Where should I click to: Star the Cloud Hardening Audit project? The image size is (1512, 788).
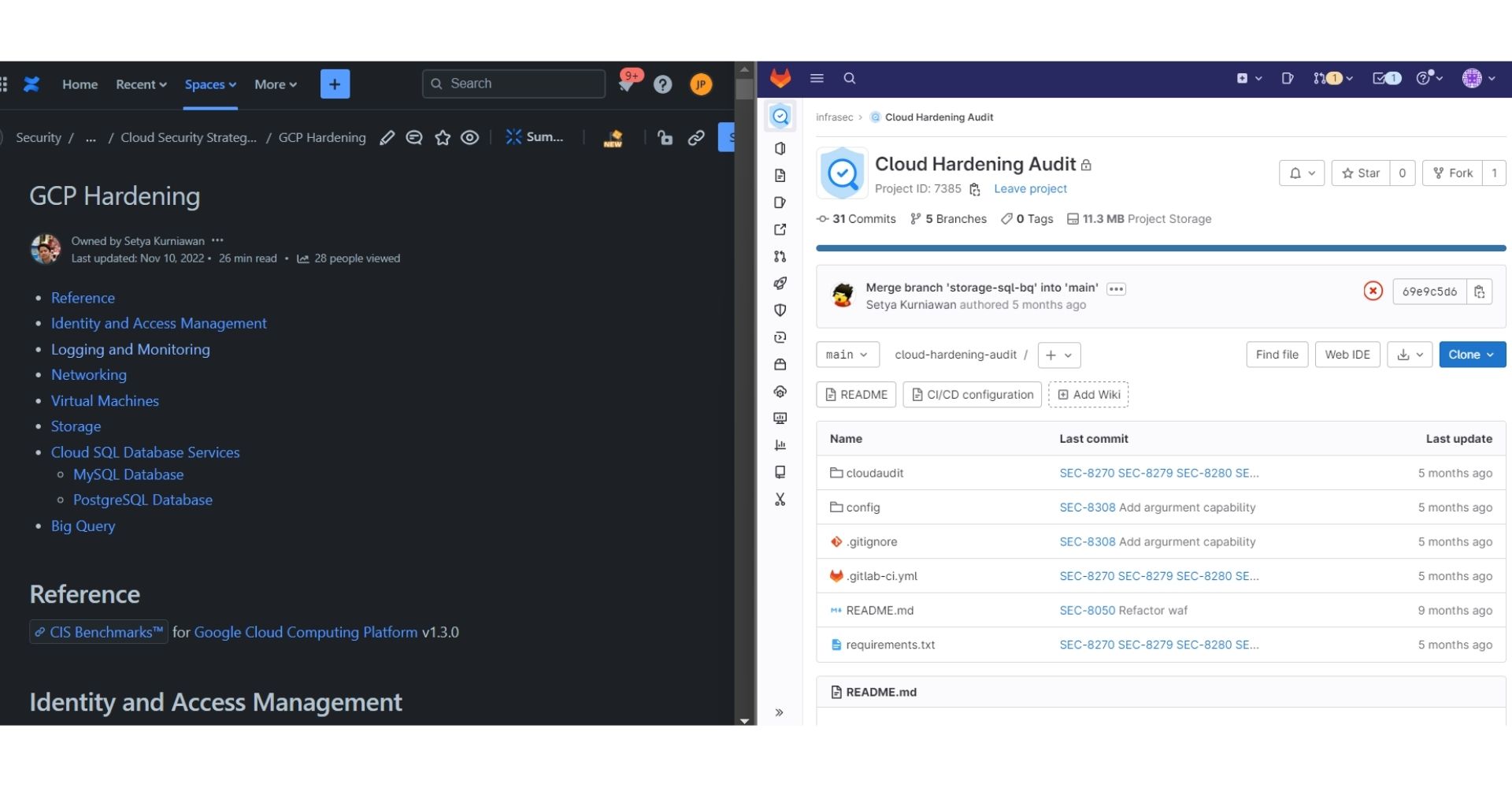[1361, 173]
